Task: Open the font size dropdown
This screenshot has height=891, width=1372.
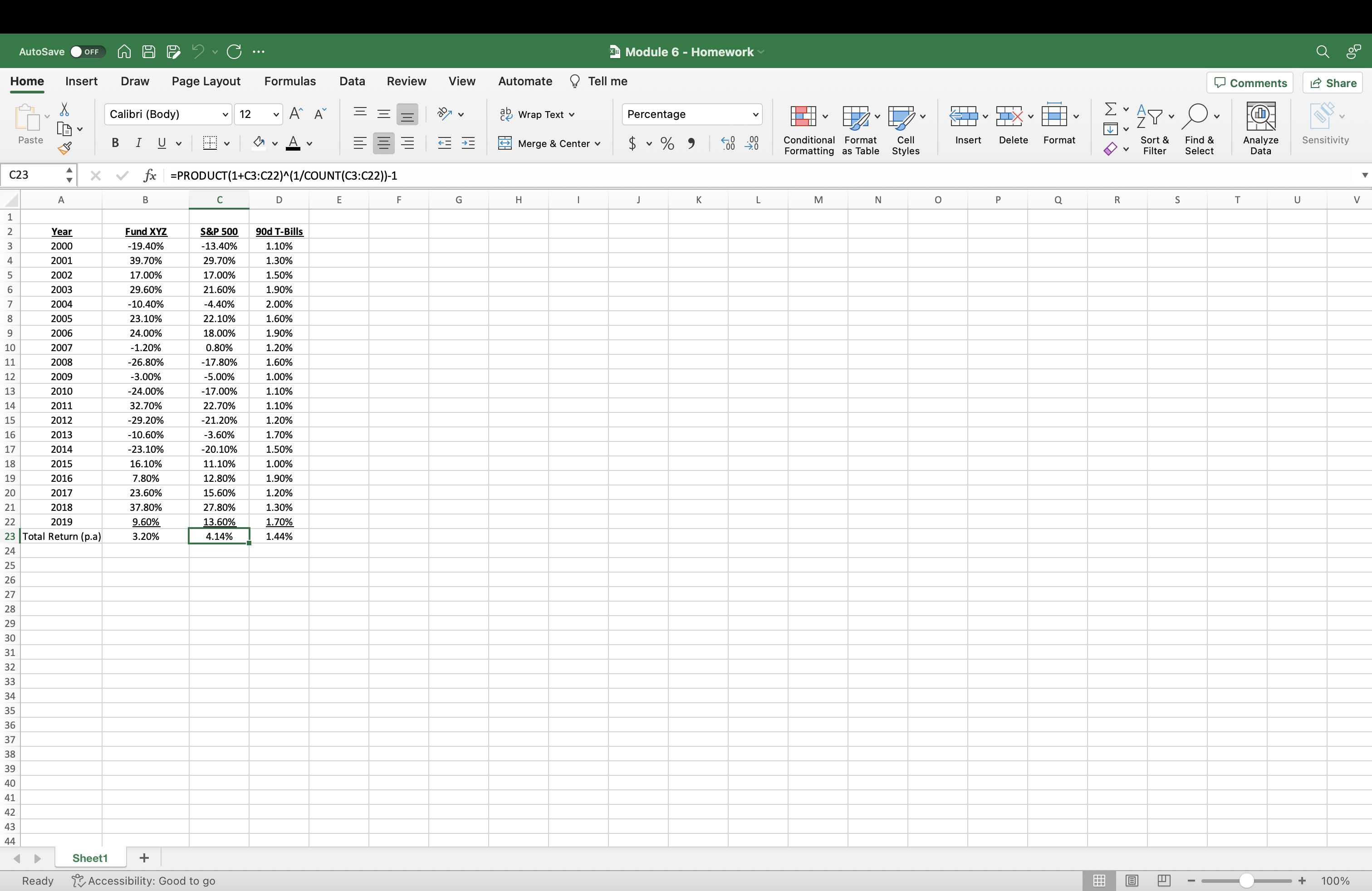Action: click(x=276, y=115)
